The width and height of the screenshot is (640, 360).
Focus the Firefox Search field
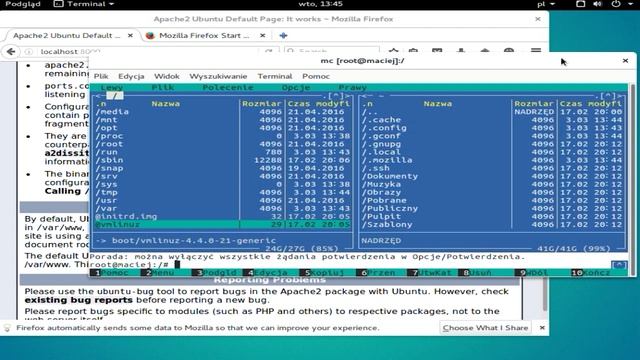pos(332,51)
